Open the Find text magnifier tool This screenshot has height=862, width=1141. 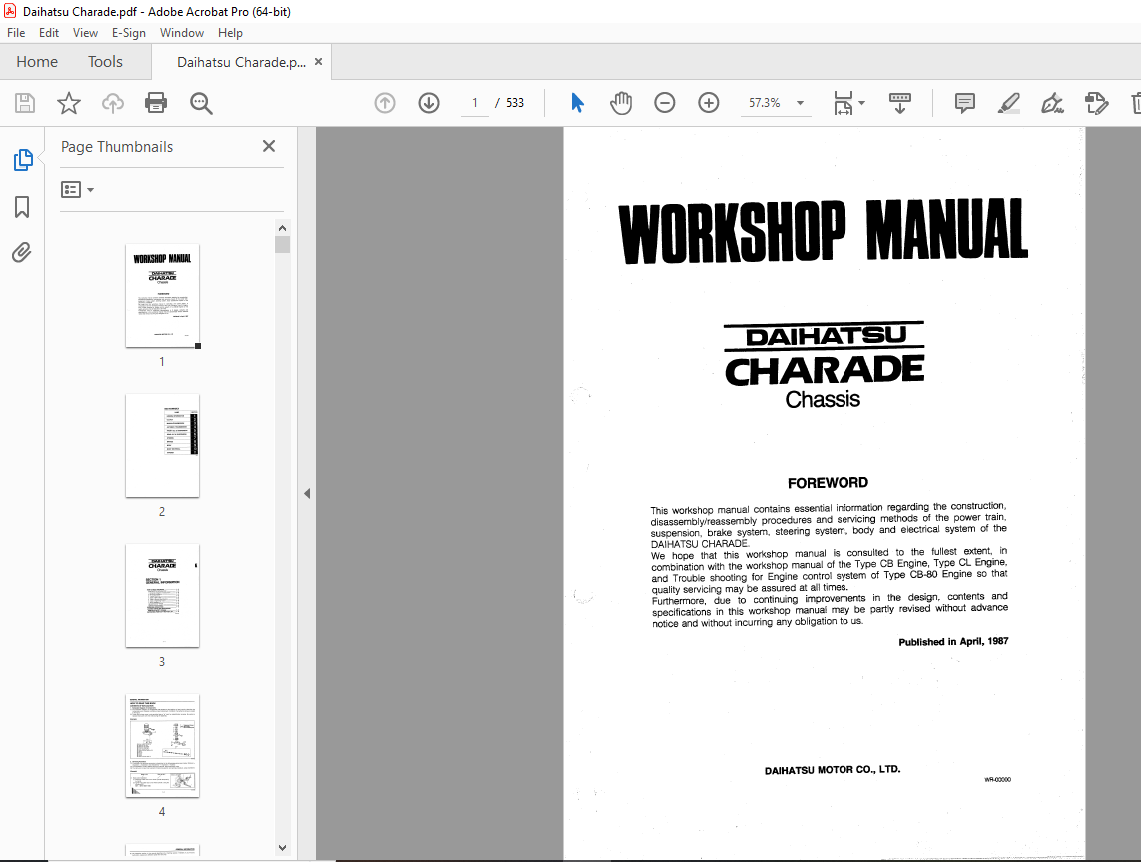point(201,103)
